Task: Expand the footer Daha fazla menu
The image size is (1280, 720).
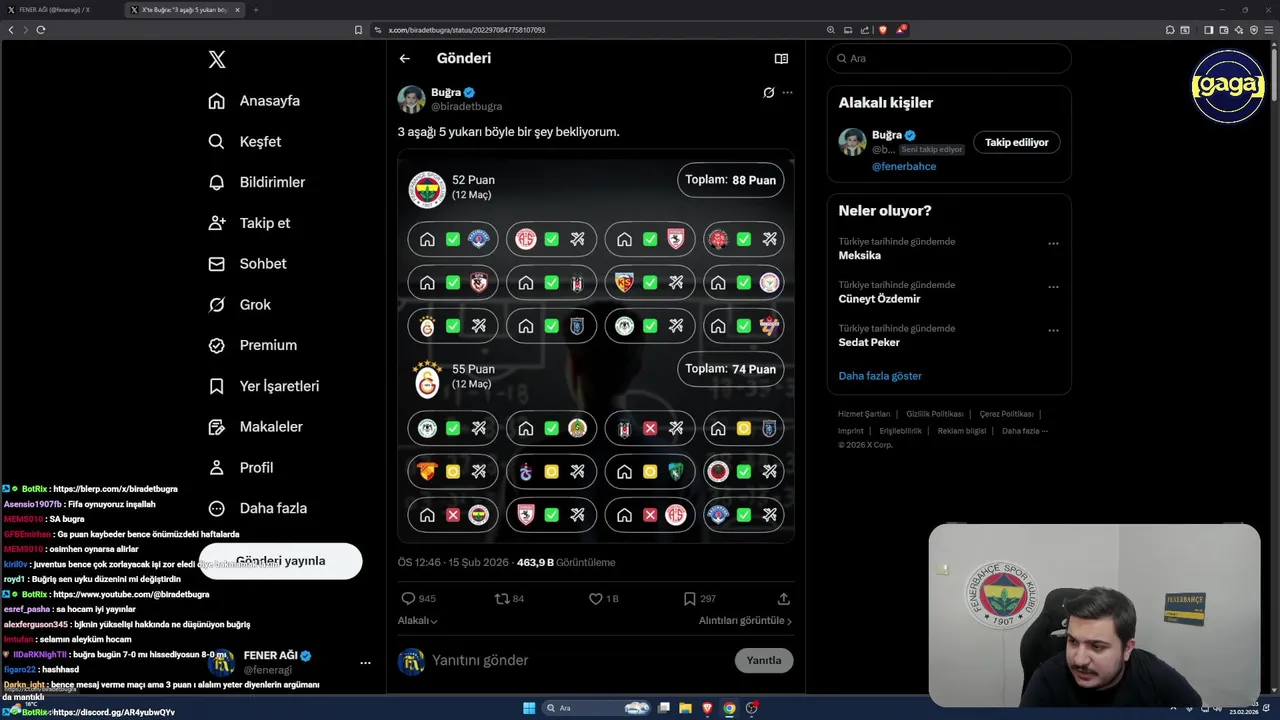Action: pyautogui.click(x=1025, y=431)
